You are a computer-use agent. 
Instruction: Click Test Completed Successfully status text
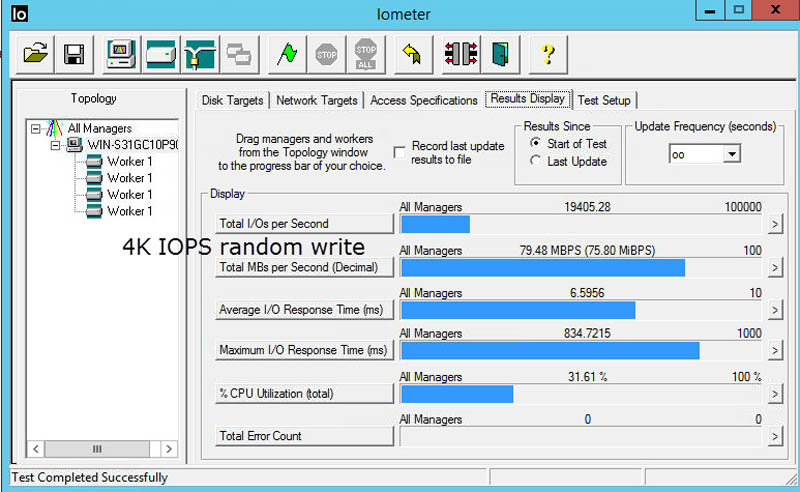tap(90, 477)
